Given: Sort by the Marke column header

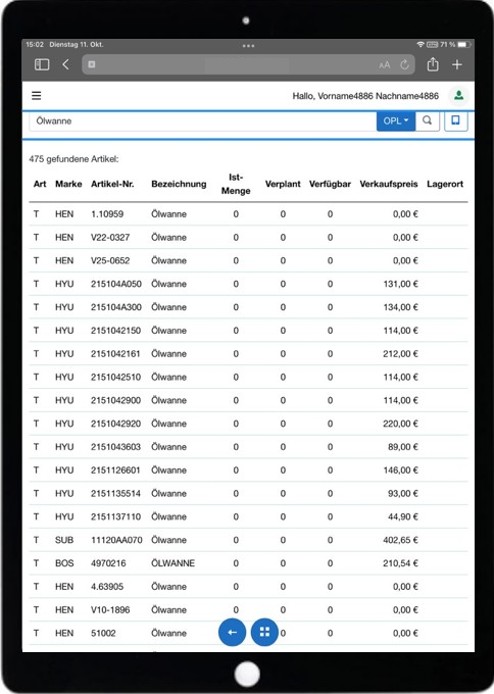Looking at the screenshot, I should (69, 184).
